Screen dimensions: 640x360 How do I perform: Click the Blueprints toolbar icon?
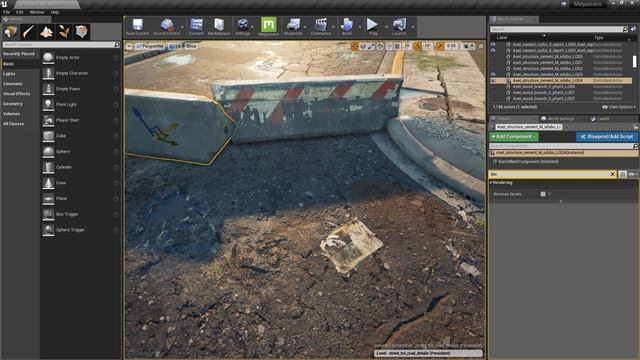(x=293, y=25)
